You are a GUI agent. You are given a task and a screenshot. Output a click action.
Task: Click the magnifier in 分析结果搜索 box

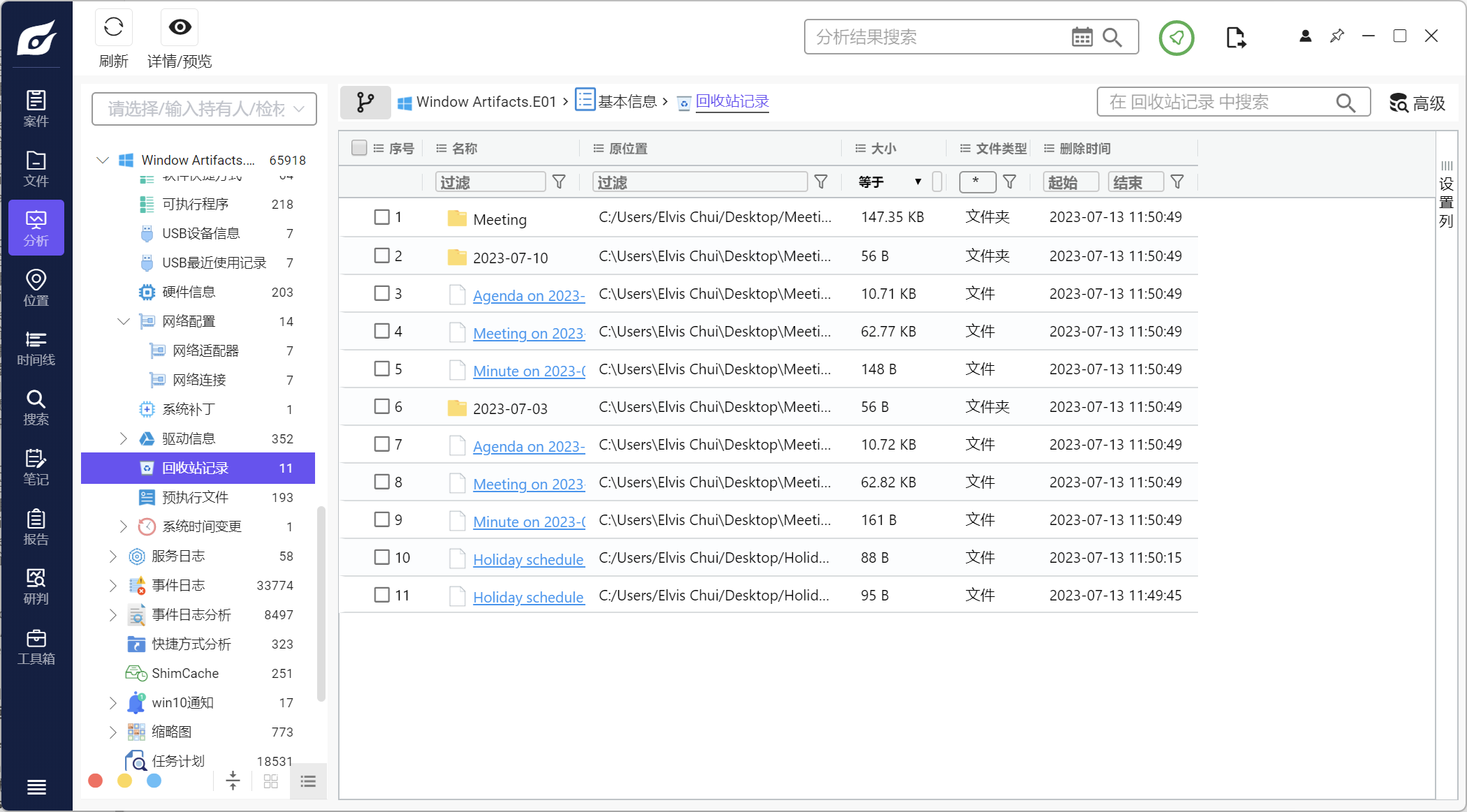click(1112, 37)
